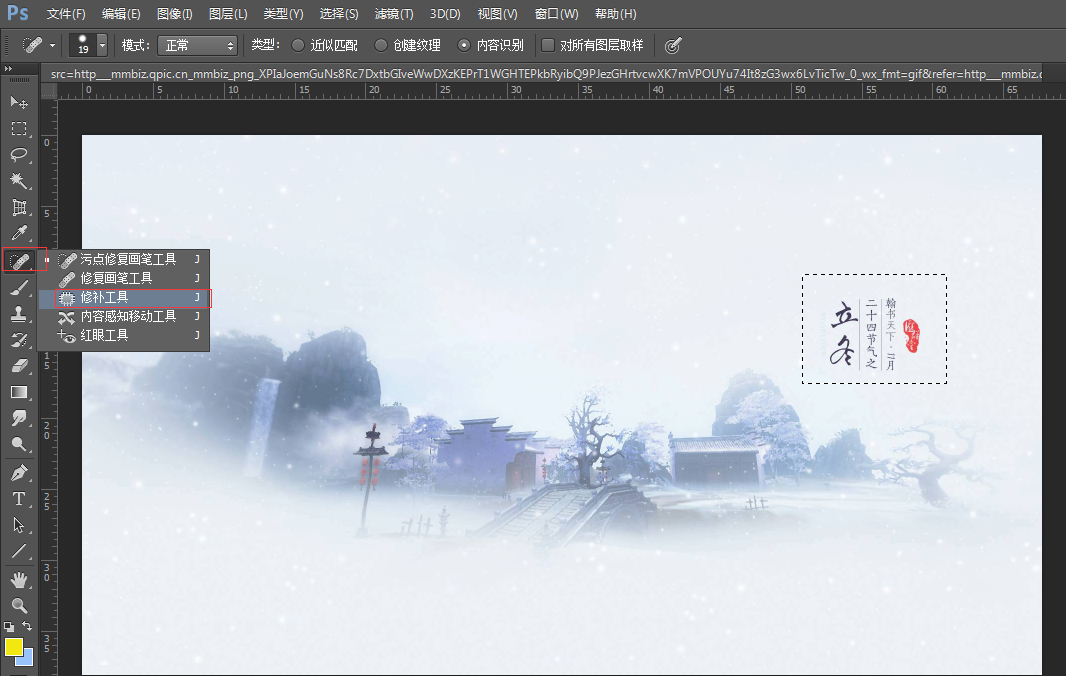Image resolution: width=1066 pixels, height=676 pixels.
Task: Select the History Brush tool
Action: (19, 340)
